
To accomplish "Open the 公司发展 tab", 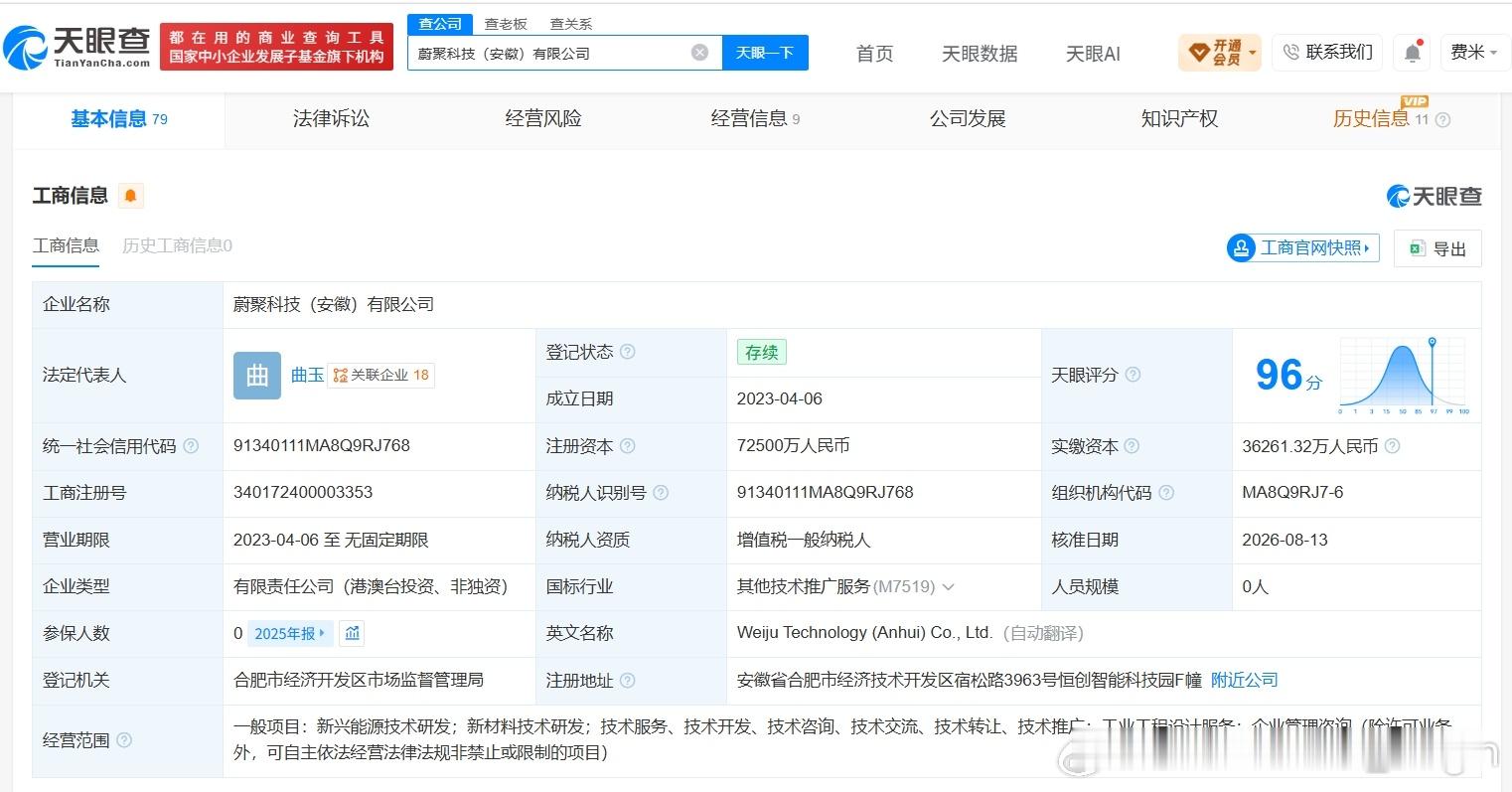I will [968, 119].
